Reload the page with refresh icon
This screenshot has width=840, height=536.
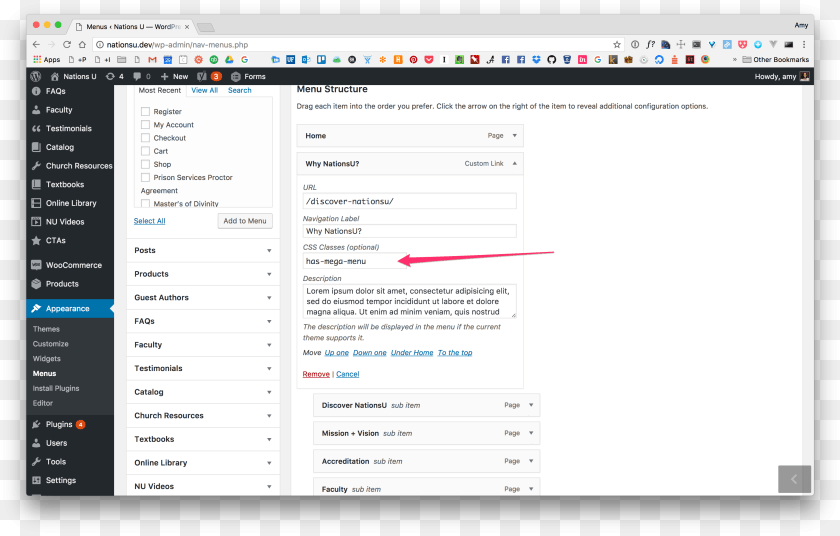click(67, 44)
